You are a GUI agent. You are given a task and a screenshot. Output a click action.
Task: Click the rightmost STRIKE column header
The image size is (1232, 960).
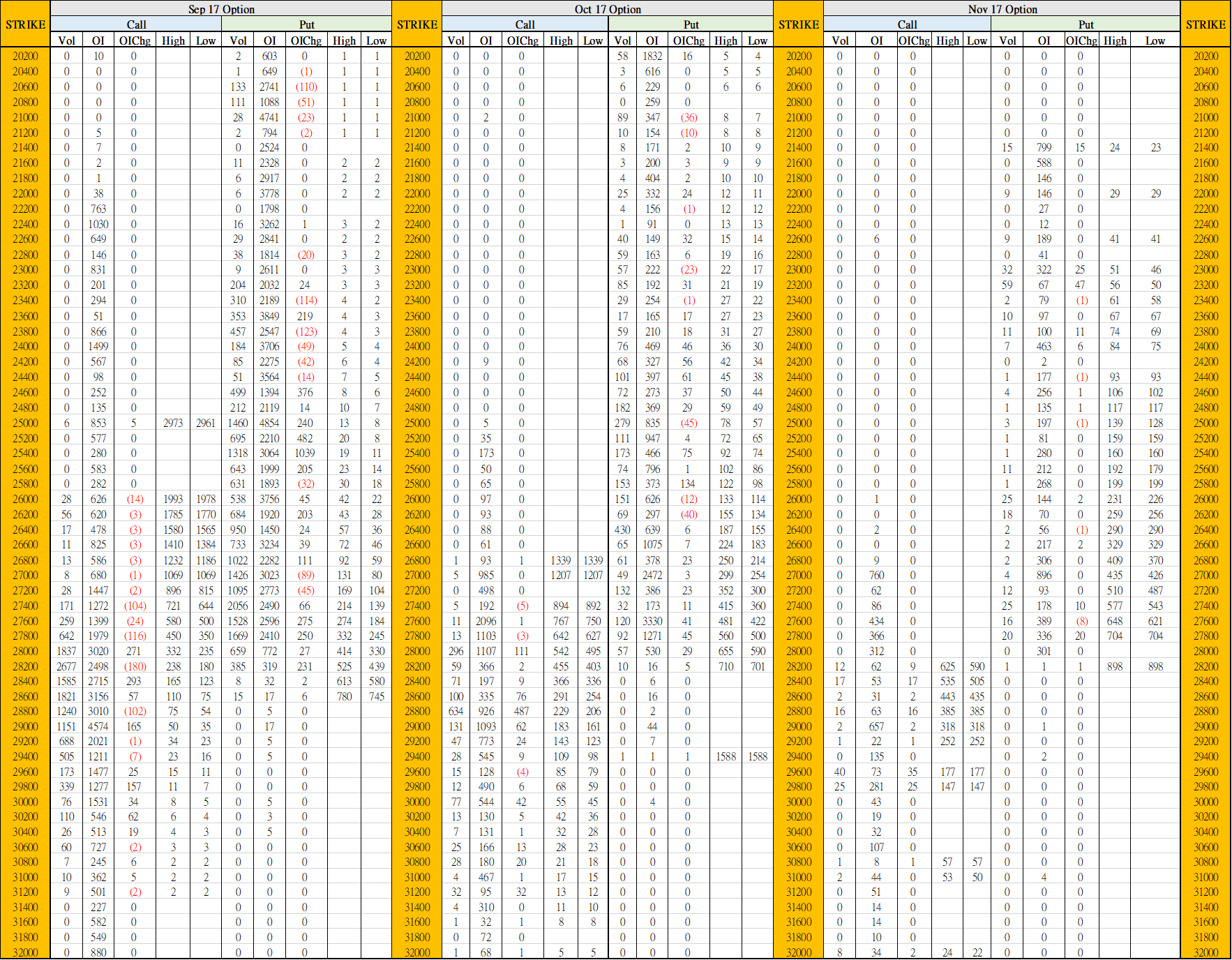1205,24
